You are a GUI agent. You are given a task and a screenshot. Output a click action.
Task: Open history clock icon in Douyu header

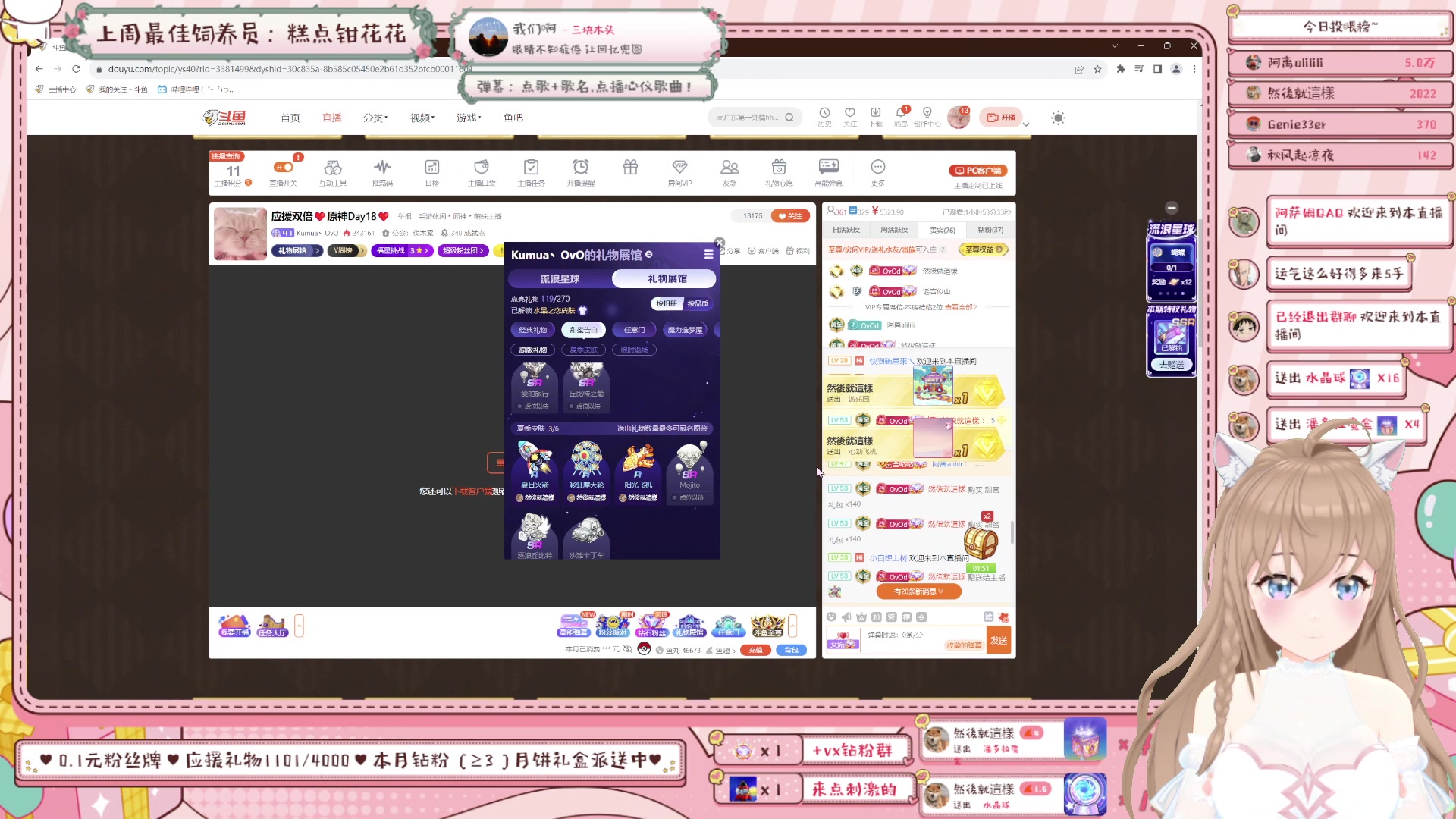tap(824, 113)
